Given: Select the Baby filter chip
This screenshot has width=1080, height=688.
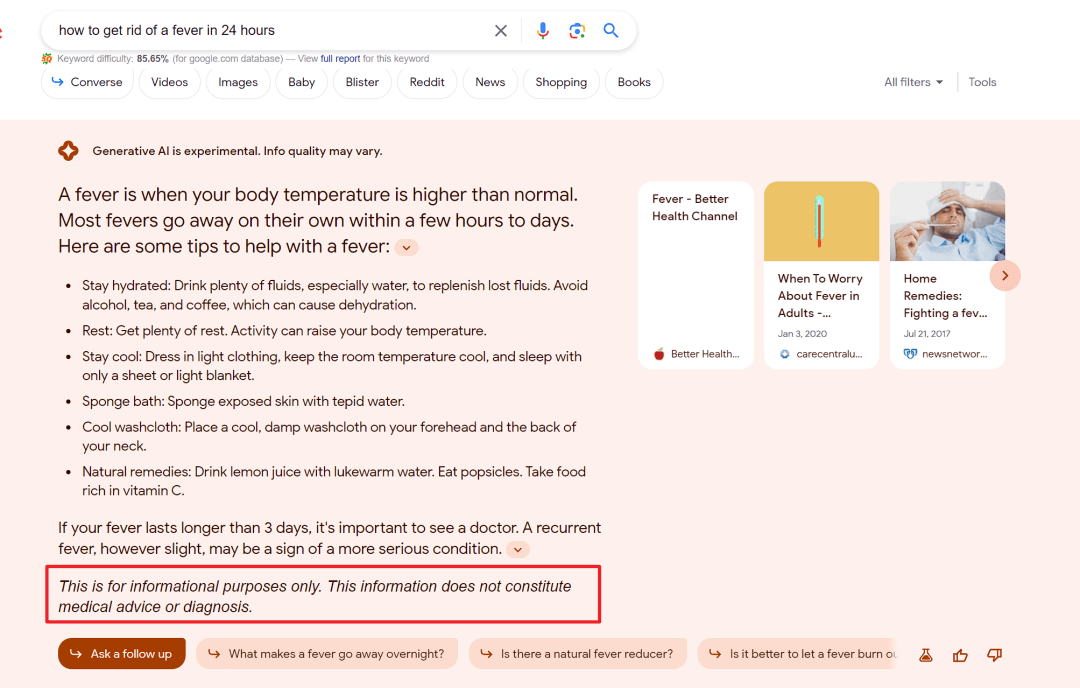Looking at the screenshot, I should 301,82.
